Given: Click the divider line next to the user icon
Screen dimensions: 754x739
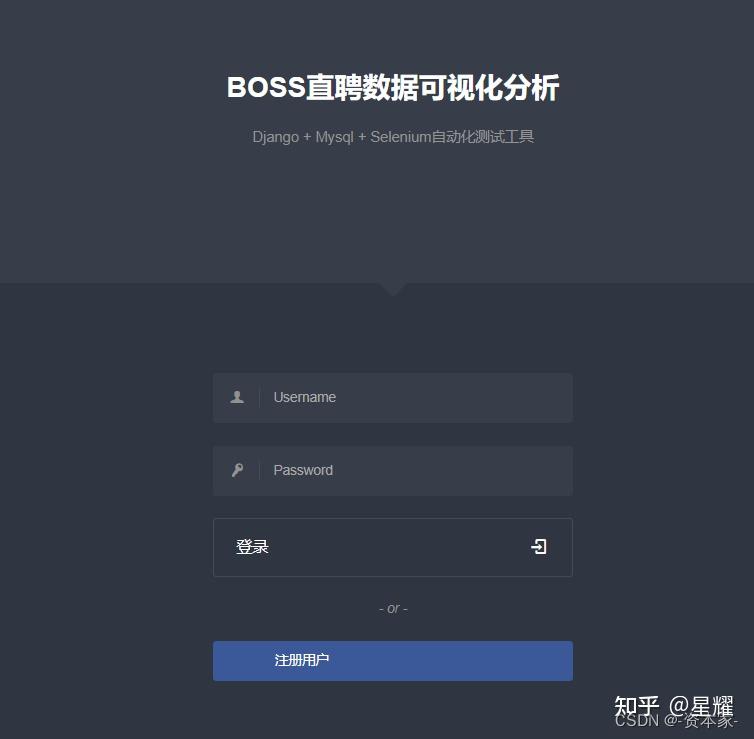Looking at the screenshot, I should 260,397.
